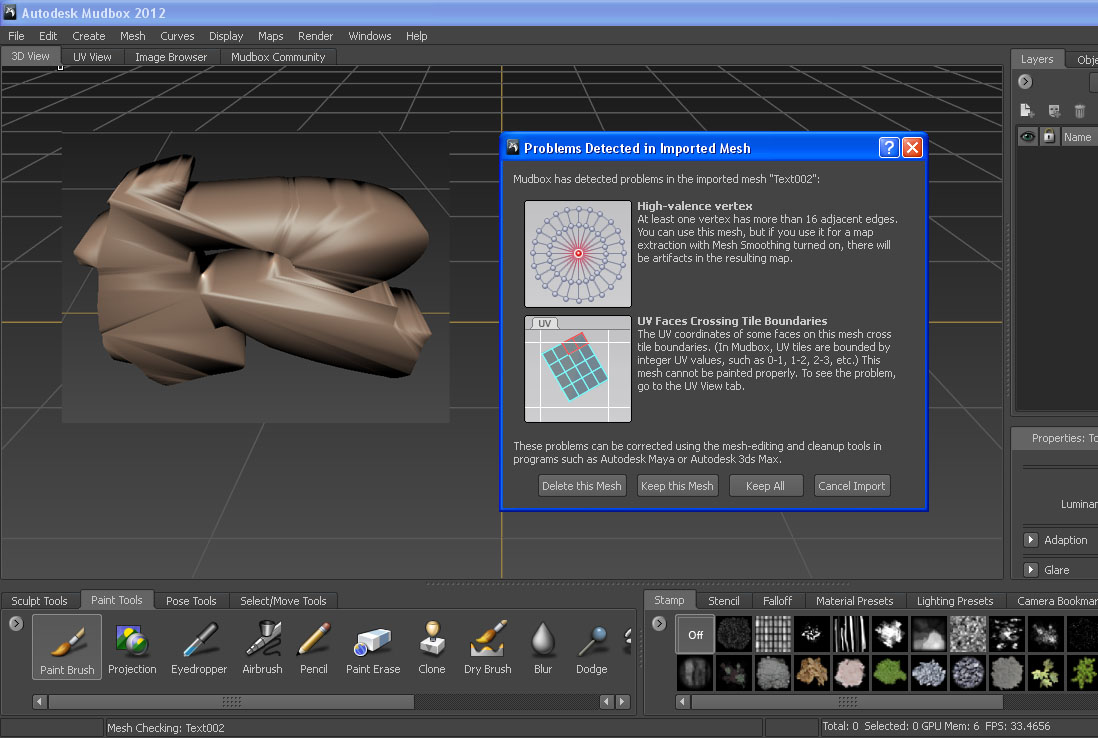Select the pink blob stamp thumbnail

[x=851, y=673]
